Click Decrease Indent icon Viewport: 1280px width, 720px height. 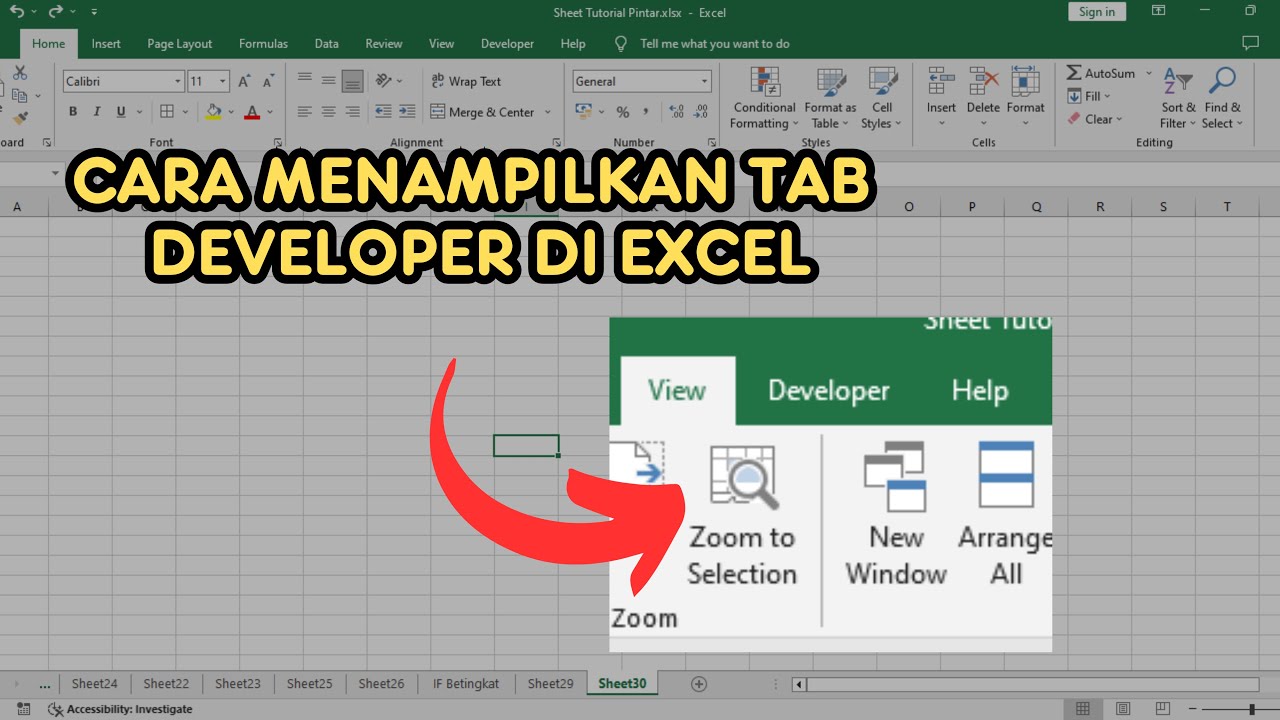click(x=384, y=112)
